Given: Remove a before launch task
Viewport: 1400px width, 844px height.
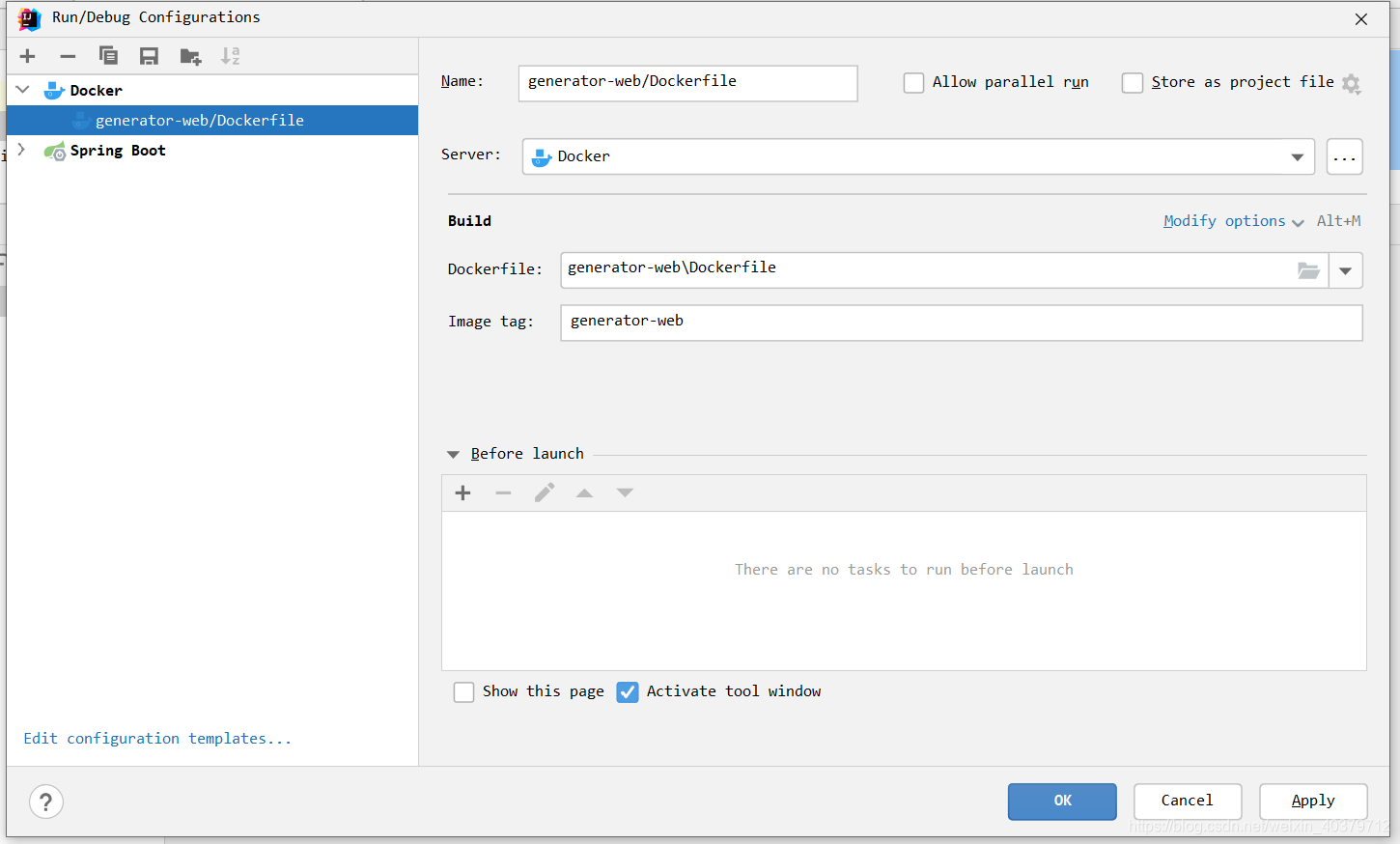Looking at the screenshot, I should pyautogui.click(x=503, y=493).
